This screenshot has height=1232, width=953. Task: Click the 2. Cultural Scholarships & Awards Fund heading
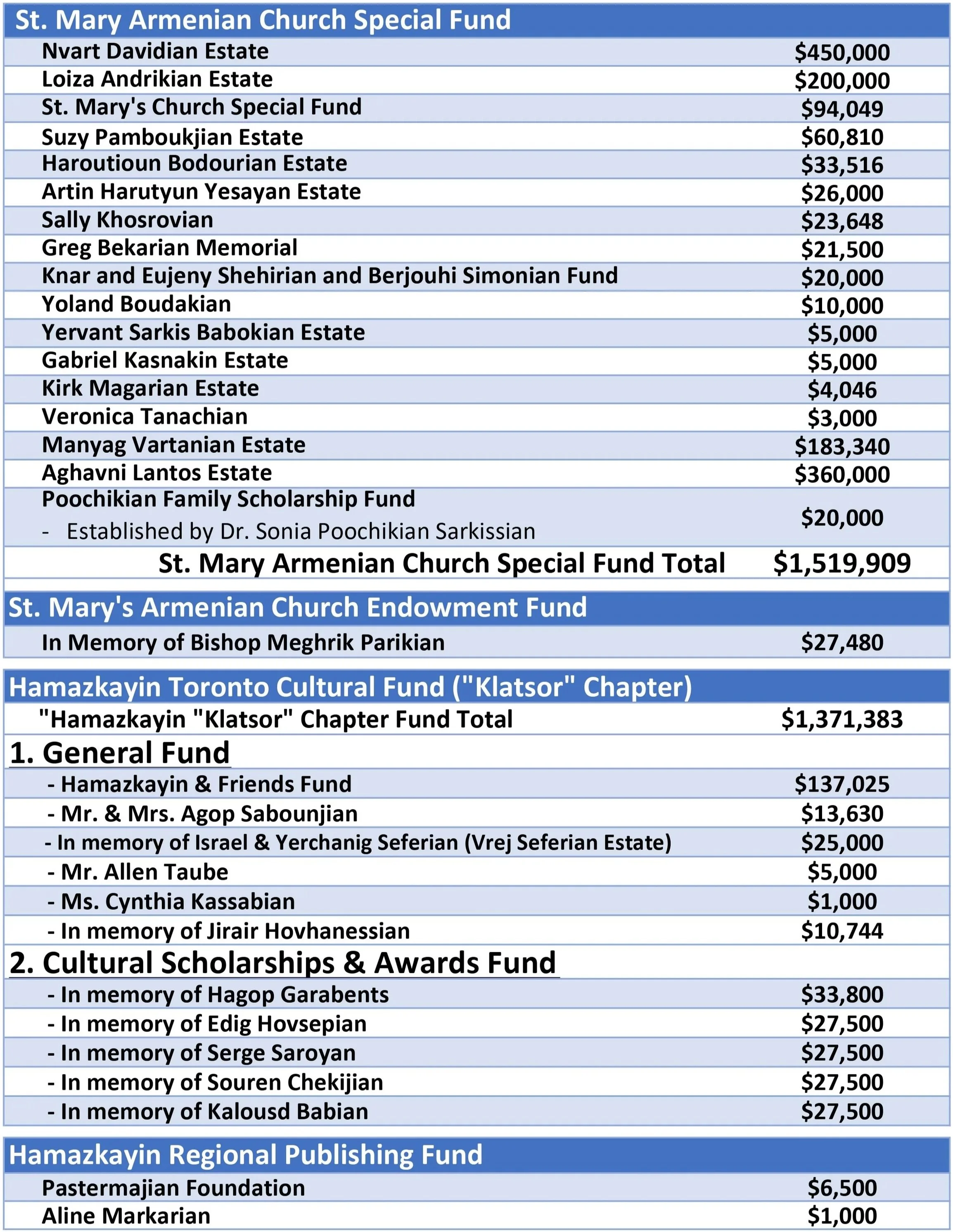[x=284, y=962]
